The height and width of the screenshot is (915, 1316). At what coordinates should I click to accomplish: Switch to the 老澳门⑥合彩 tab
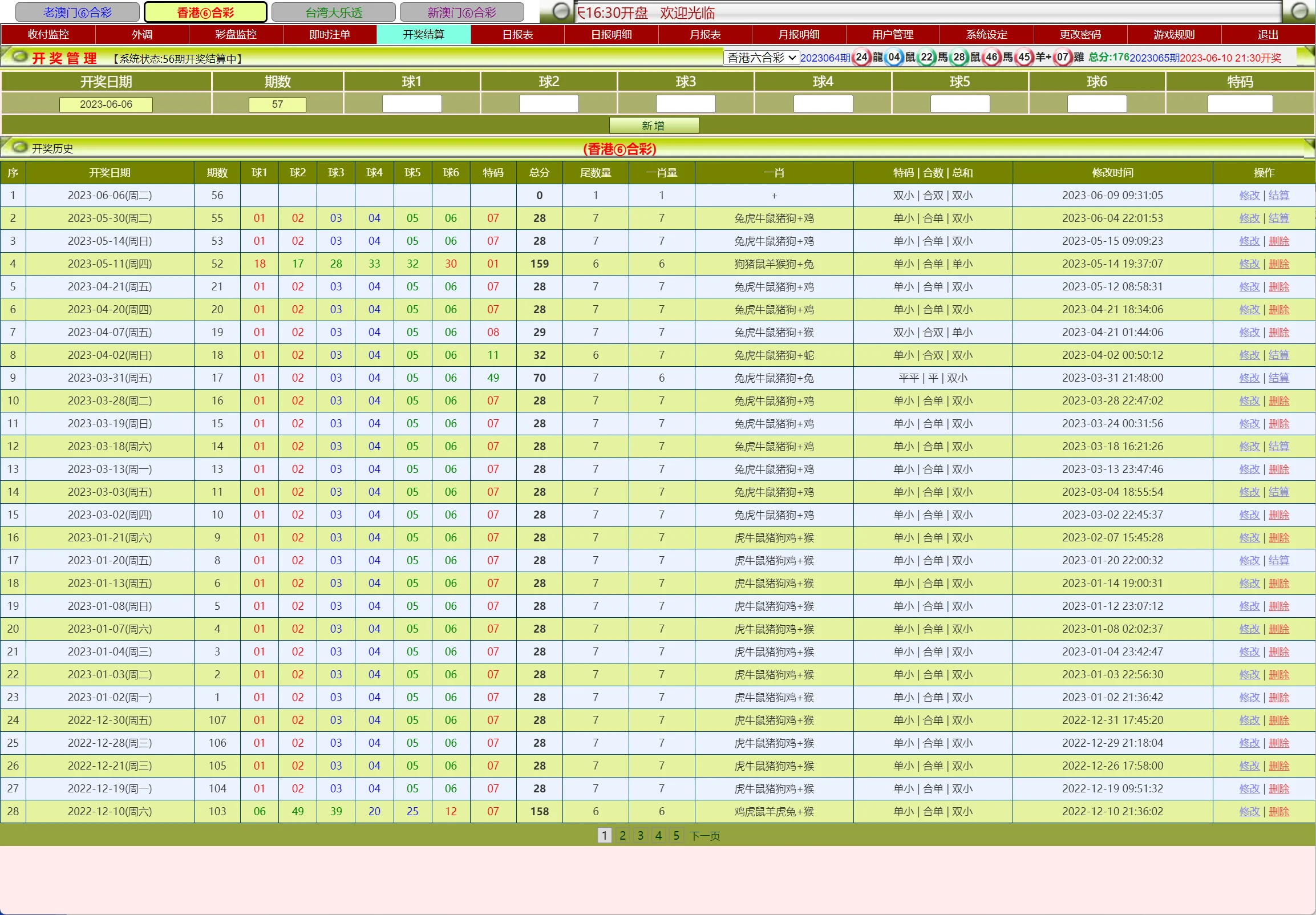[78, 12]
